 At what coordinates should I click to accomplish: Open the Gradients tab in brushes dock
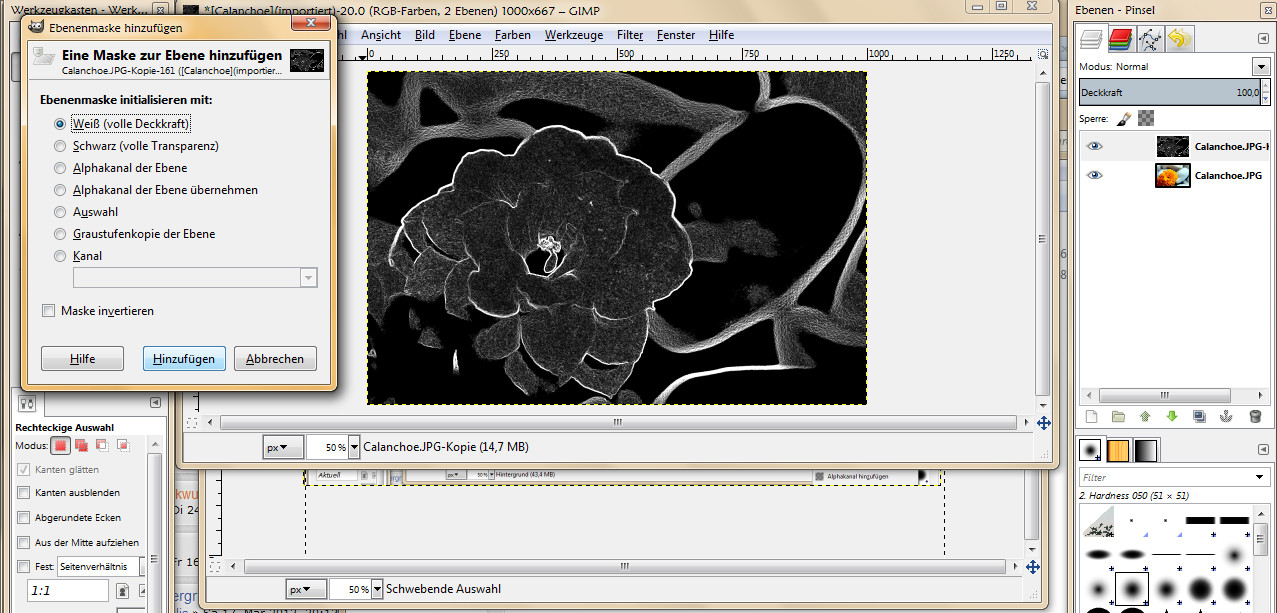click(x=1145, y=450)
